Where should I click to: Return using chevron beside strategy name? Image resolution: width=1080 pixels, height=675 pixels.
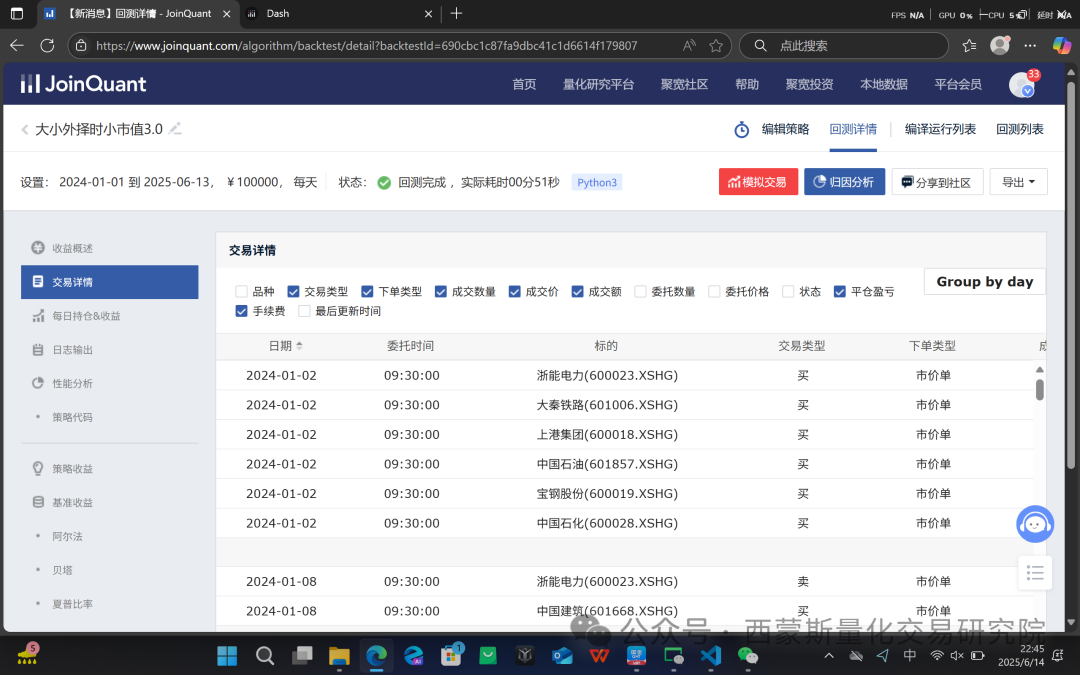click(x=25, y=129)
